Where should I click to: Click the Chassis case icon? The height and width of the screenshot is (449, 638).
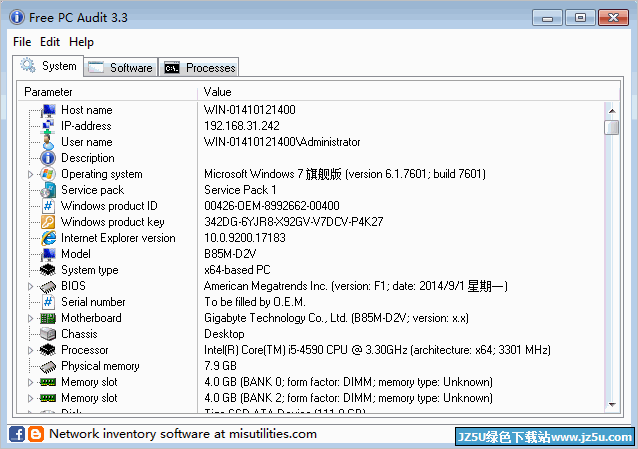[x=48, y=334]
